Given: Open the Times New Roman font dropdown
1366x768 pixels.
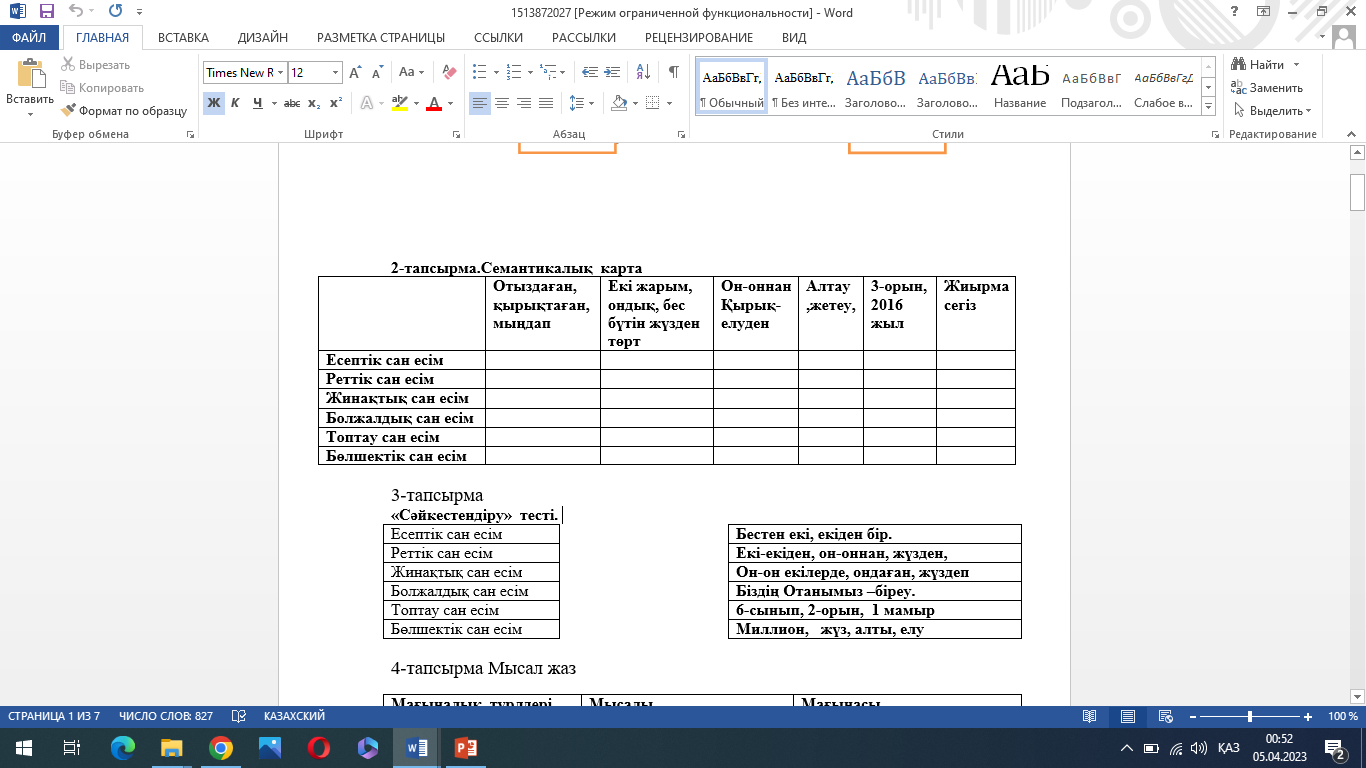Looking at the screenshot, I should [280, 73].
